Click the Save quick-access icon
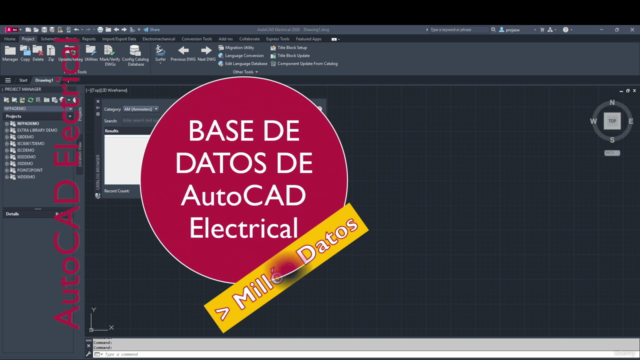 (44, 30)
